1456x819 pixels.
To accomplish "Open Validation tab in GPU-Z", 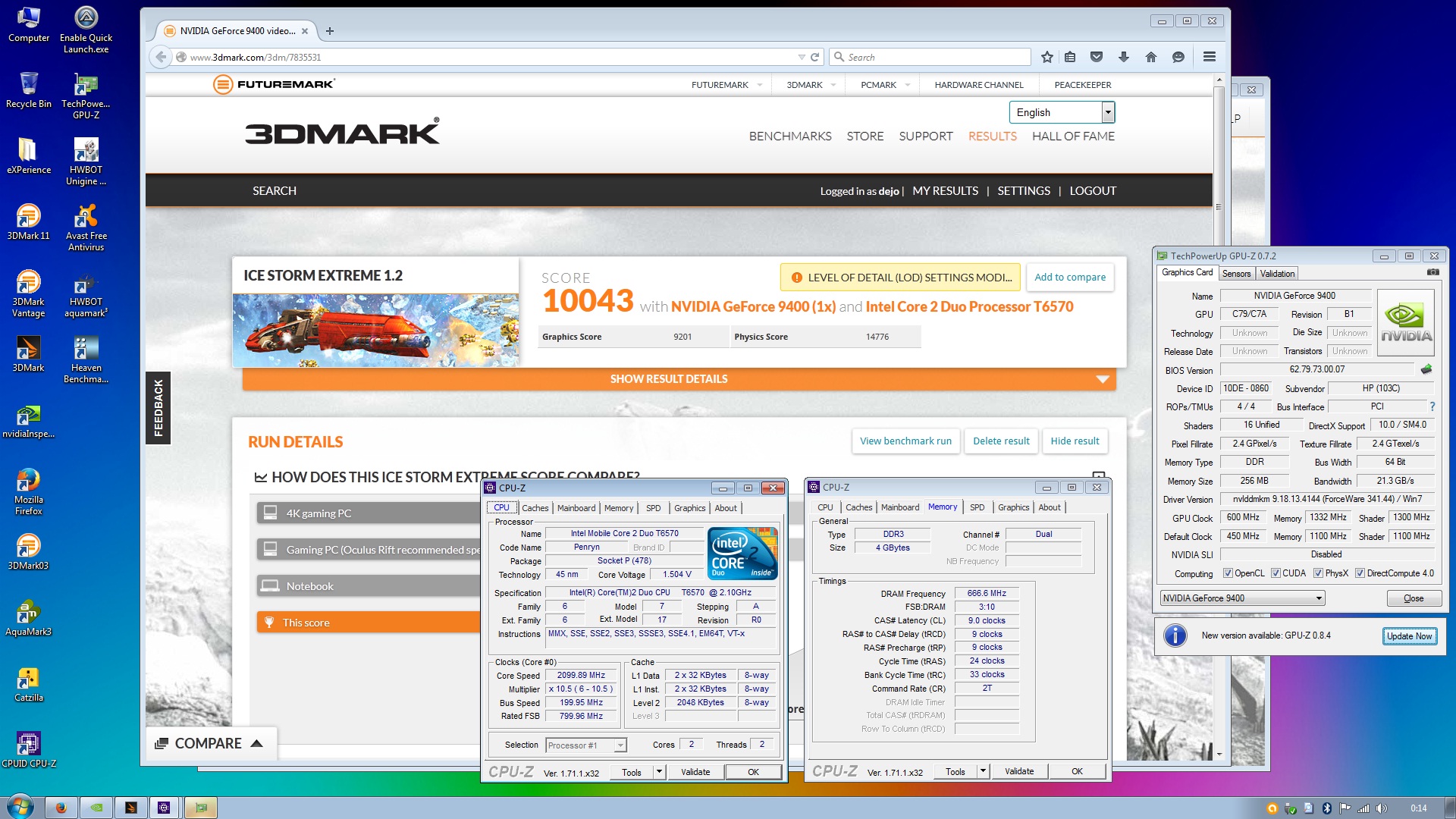I will (x=1277, y=274).
